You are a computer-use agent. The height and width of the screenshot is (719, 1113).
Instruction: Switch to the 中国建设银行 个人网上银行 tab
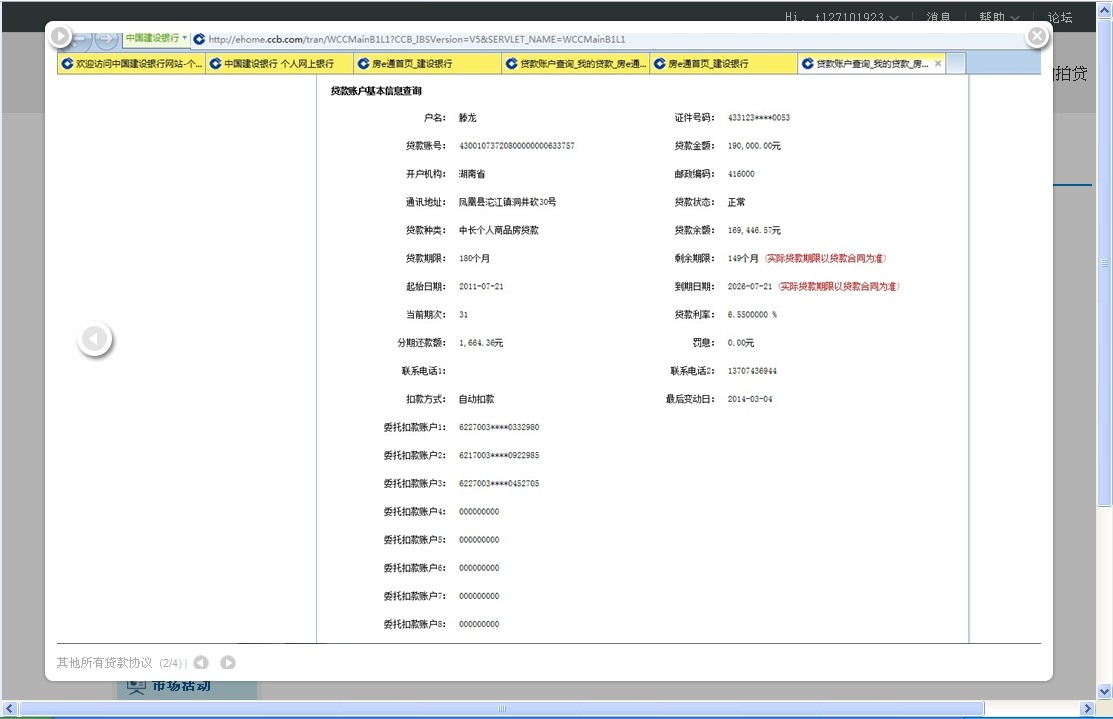279,63
